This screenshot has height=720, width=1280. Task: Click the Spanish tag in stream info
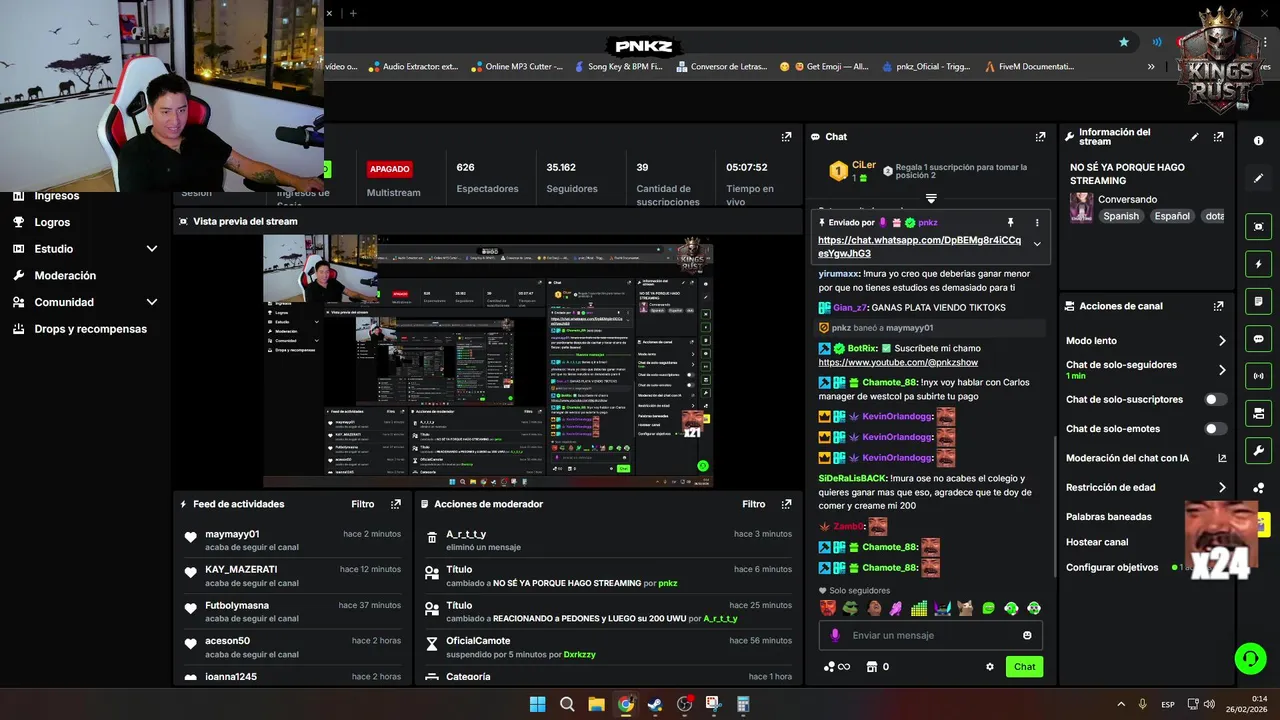click(x=1121, y=216)
